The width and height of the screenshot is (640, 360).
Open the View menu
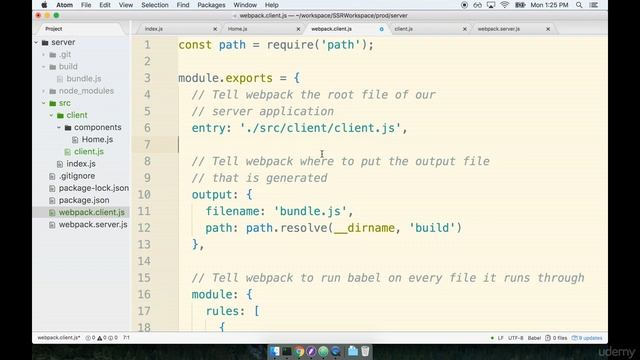coord(126,5)
